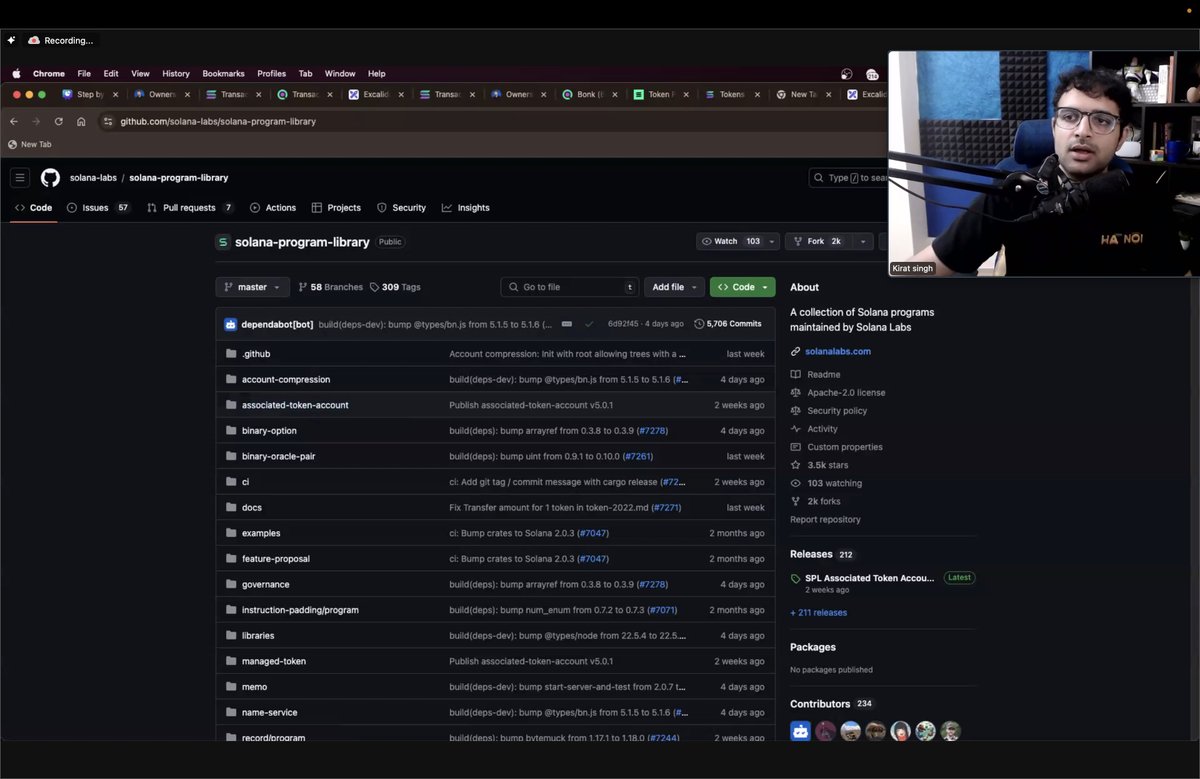
Task: Click first contributor avatar
Action: click(800, 731)
